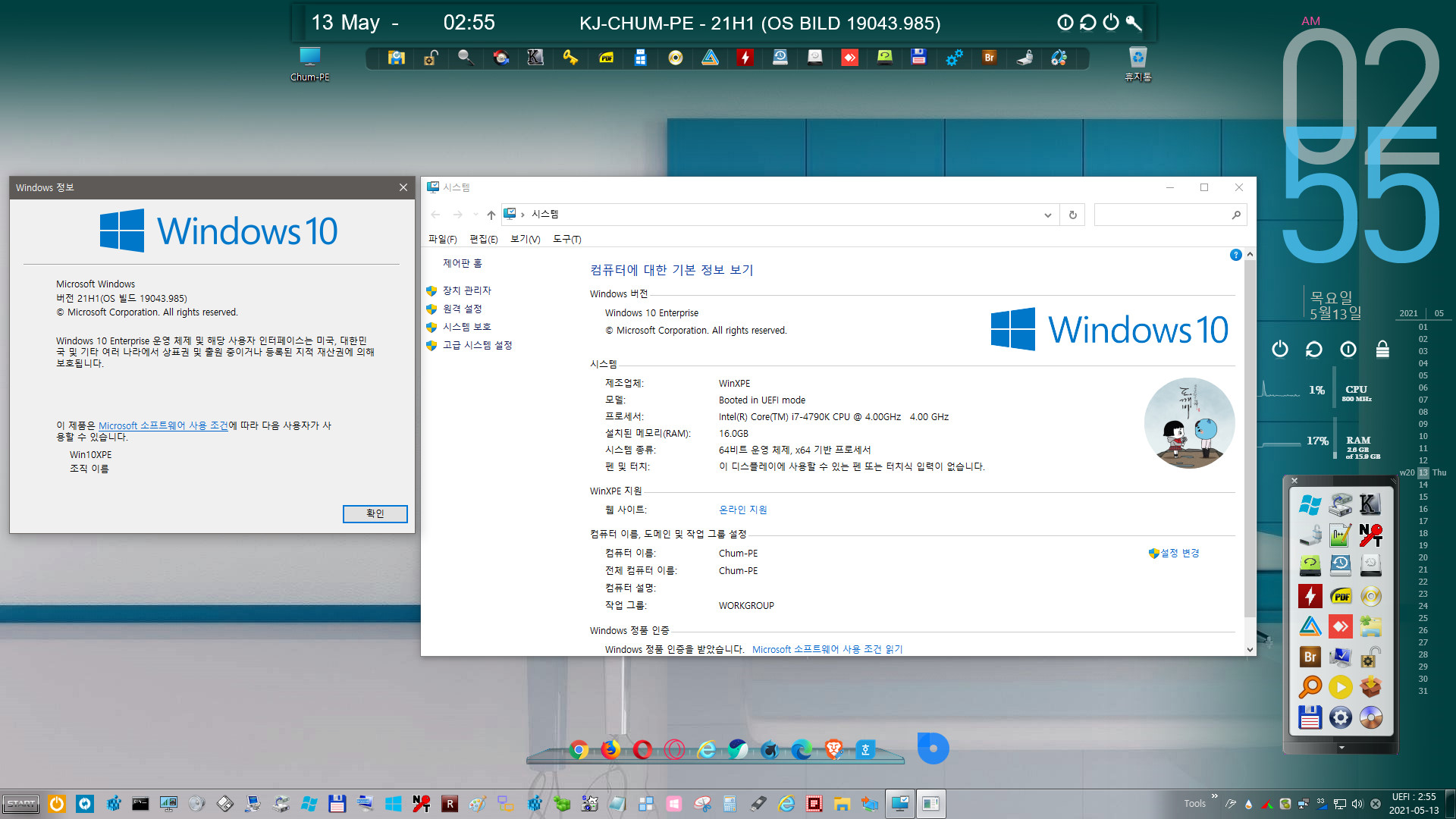The image size is (1456, 819).
Task: Open the PDF viewer in the top toolbar
Action: click(x=606, y=58)
